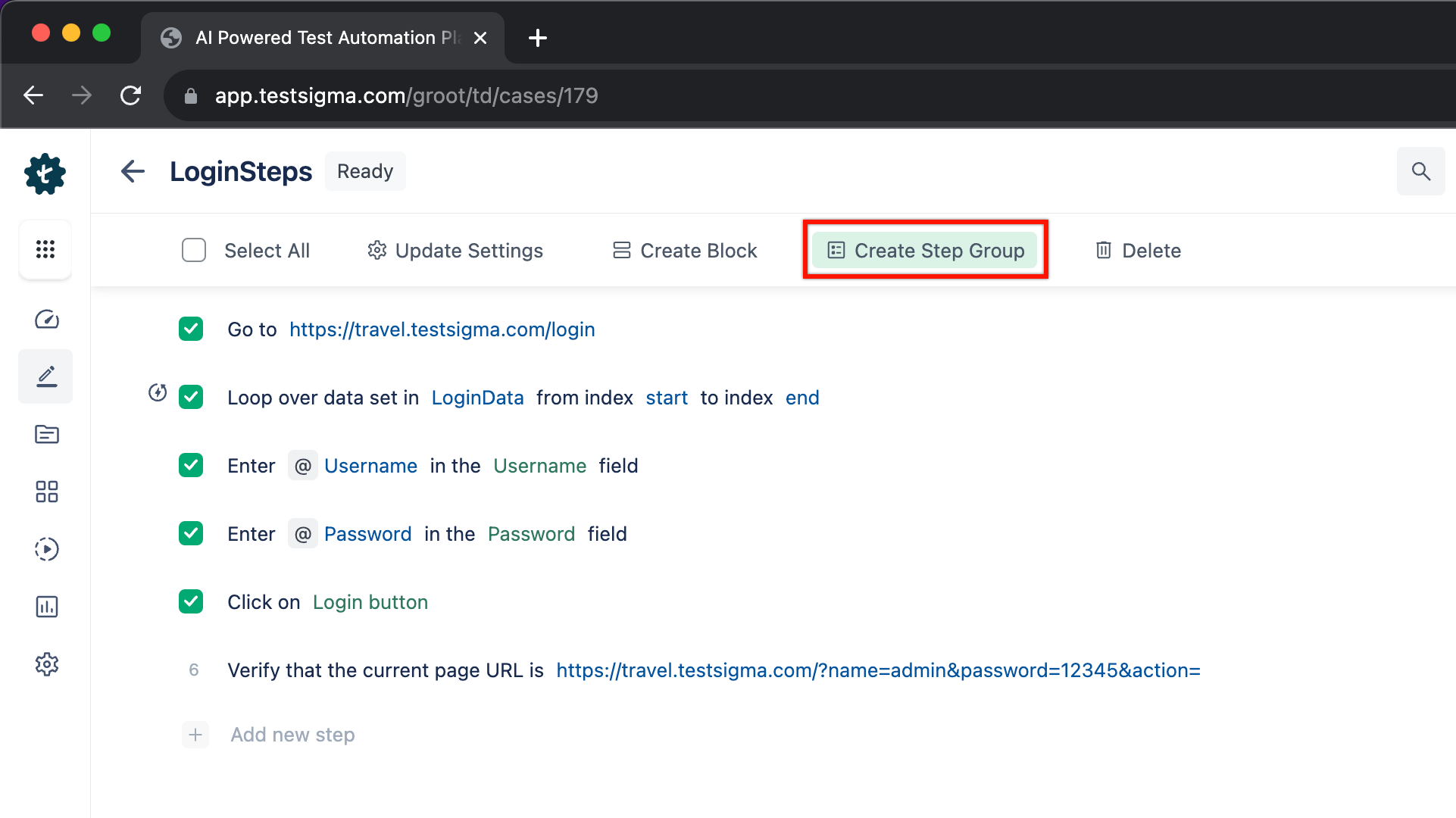1456x818 pixels.
Task: Click the 'Verify that the current page URL is' text
Action: click(386, 670)
